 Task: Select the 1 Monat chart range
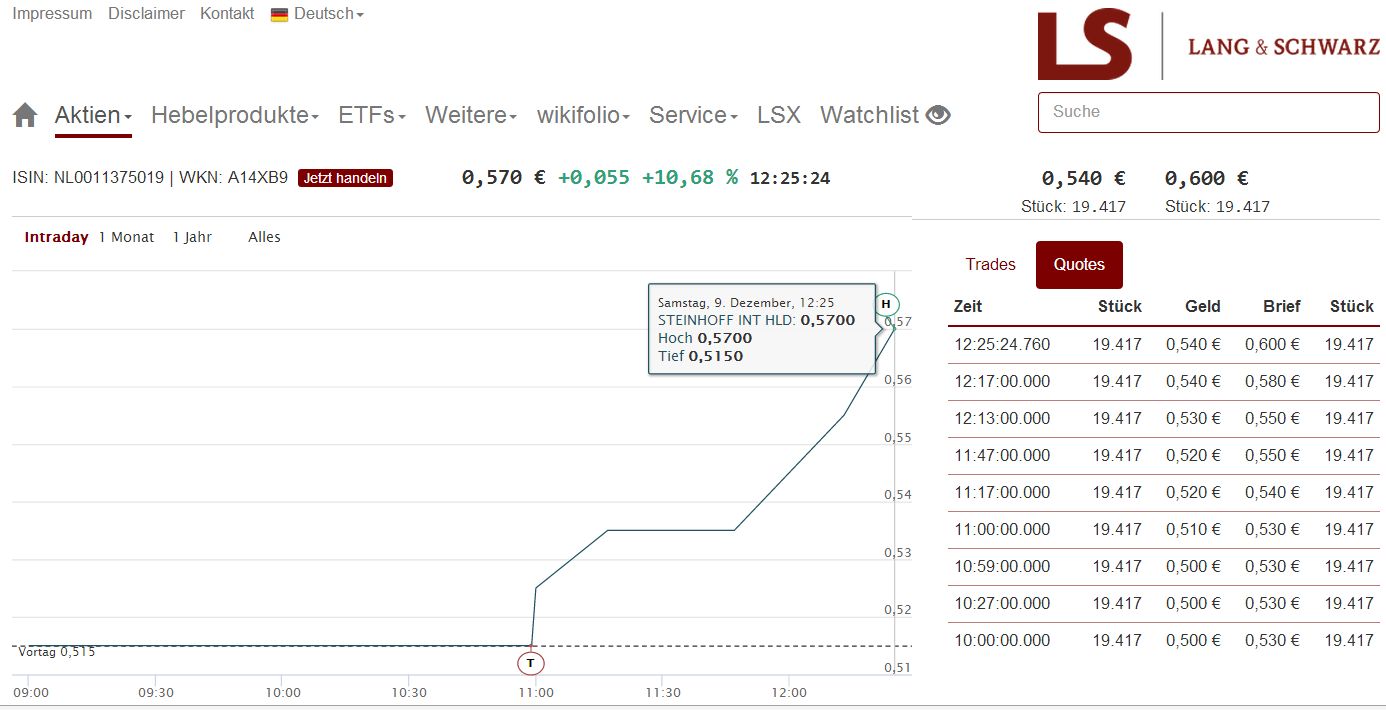(x=126, y=238)
